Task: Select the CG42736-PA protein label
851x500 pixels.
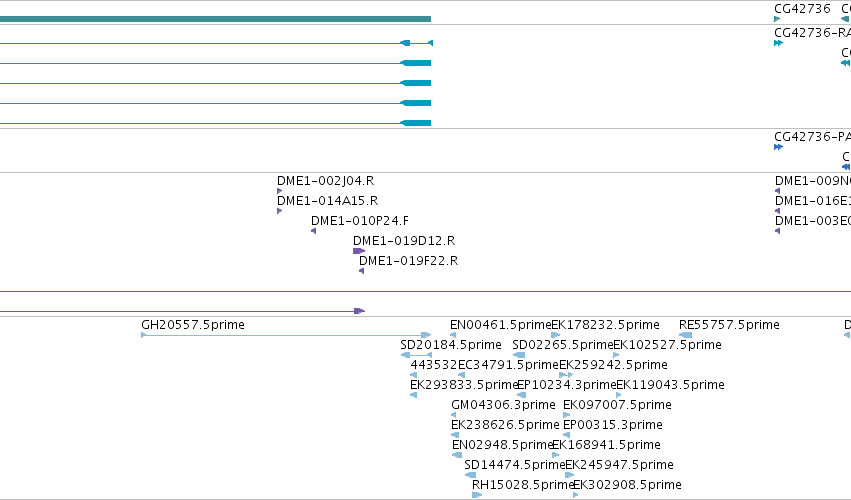Action: [812, 136]
